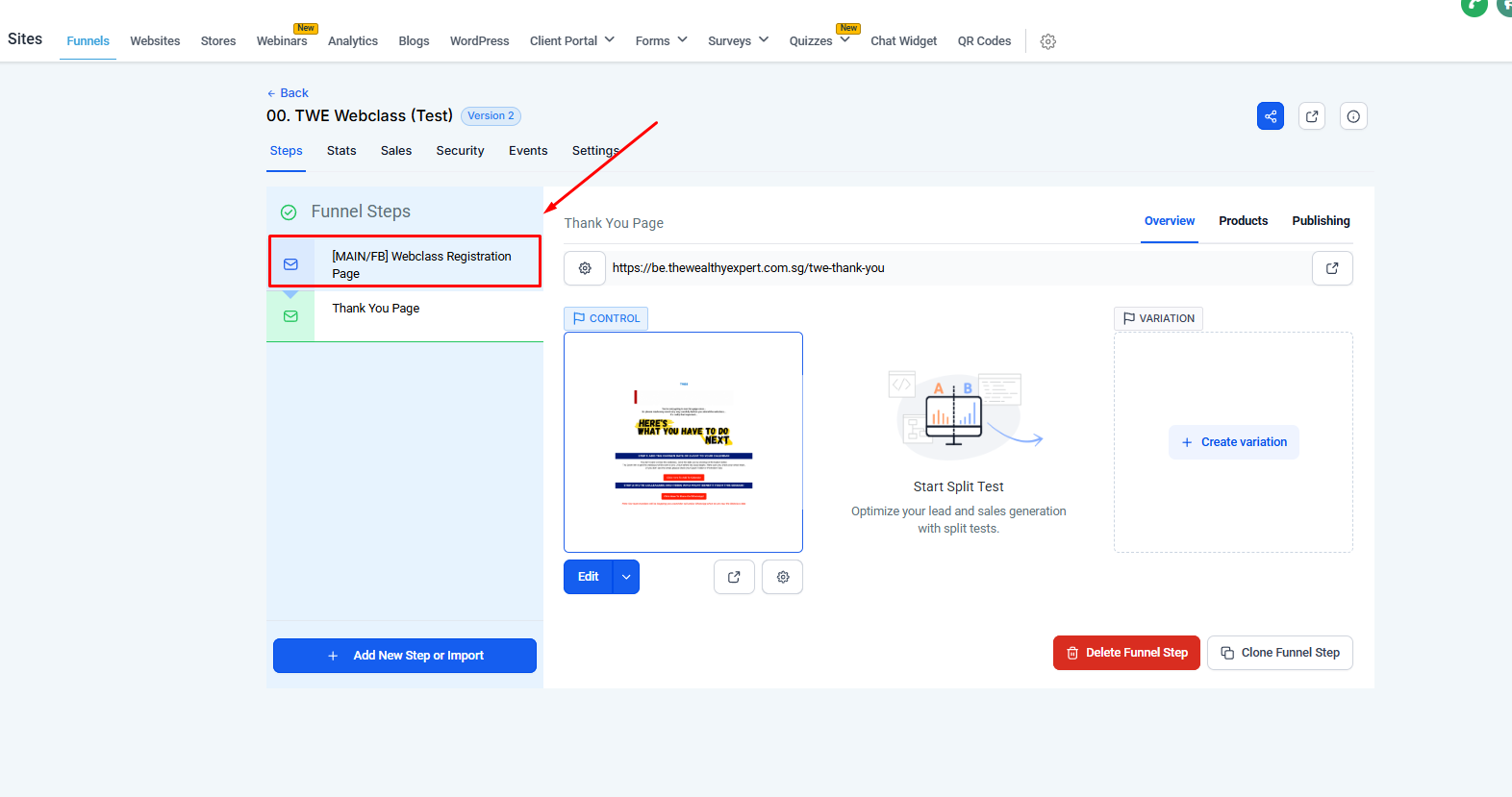
Task: Expand the Surveys dropdown menu
Action: (x=738, y=40)
